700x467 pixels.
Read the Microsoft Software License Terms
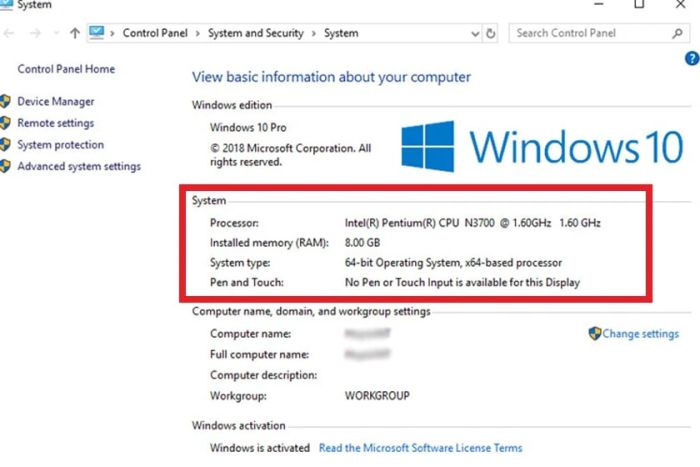[420, 448]
